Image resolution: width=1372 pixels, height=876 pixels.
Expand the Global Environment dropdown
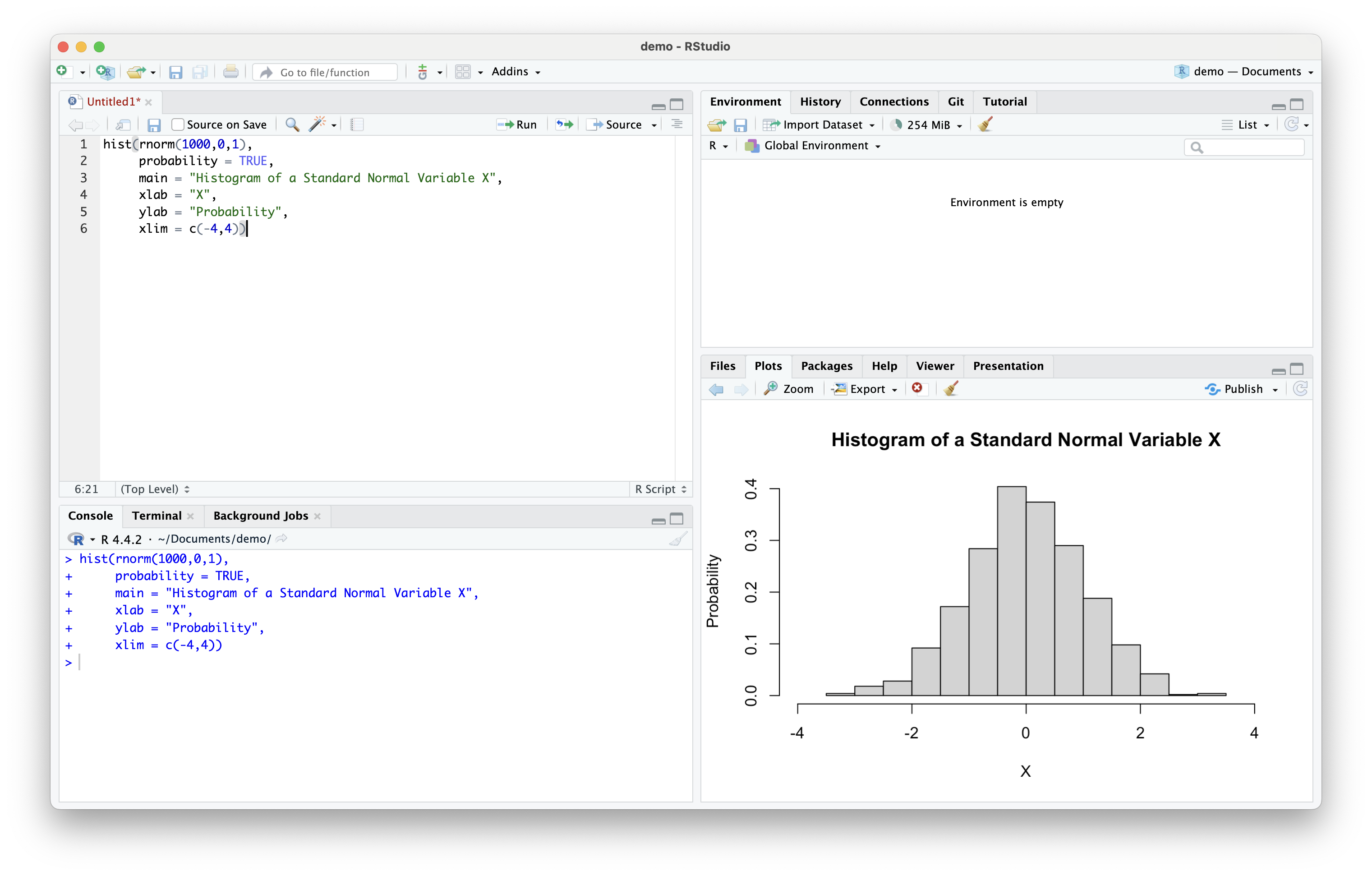[x=815, y=146]
